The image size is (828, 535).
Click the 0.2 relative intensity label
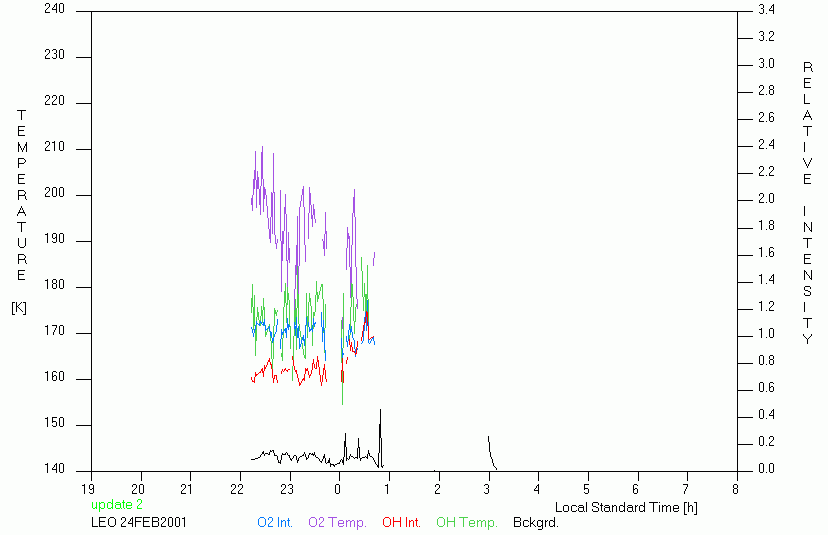[766, 442]
